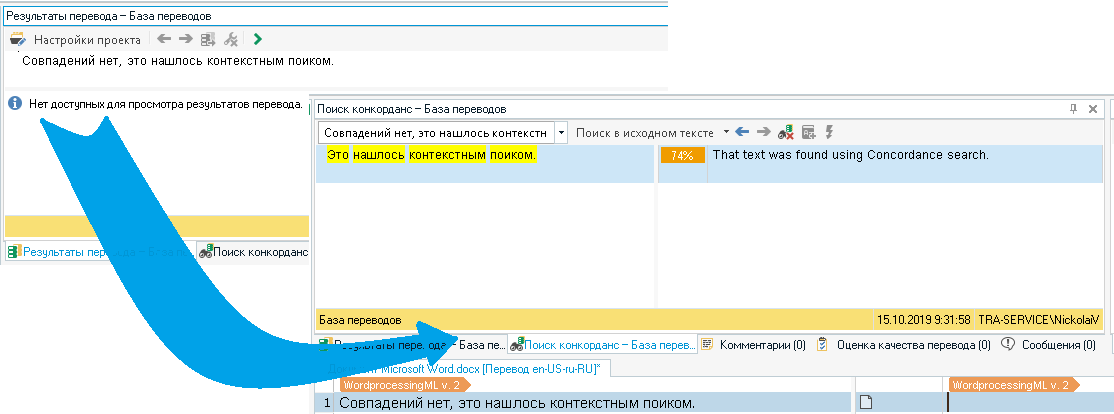Click the lightning bolt icon in concordance toolbar
Image resolution: width=1114 pixels, height=414 pixels.
829,132
